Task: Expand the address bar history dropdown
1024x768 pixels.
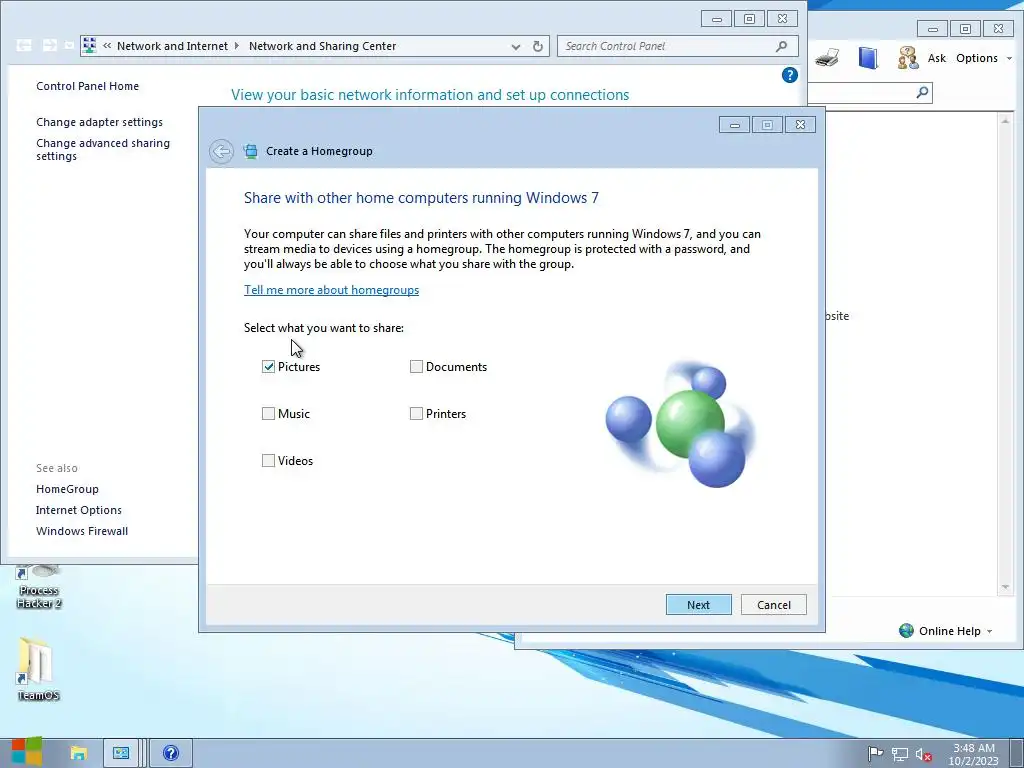Action: [516, 46]
